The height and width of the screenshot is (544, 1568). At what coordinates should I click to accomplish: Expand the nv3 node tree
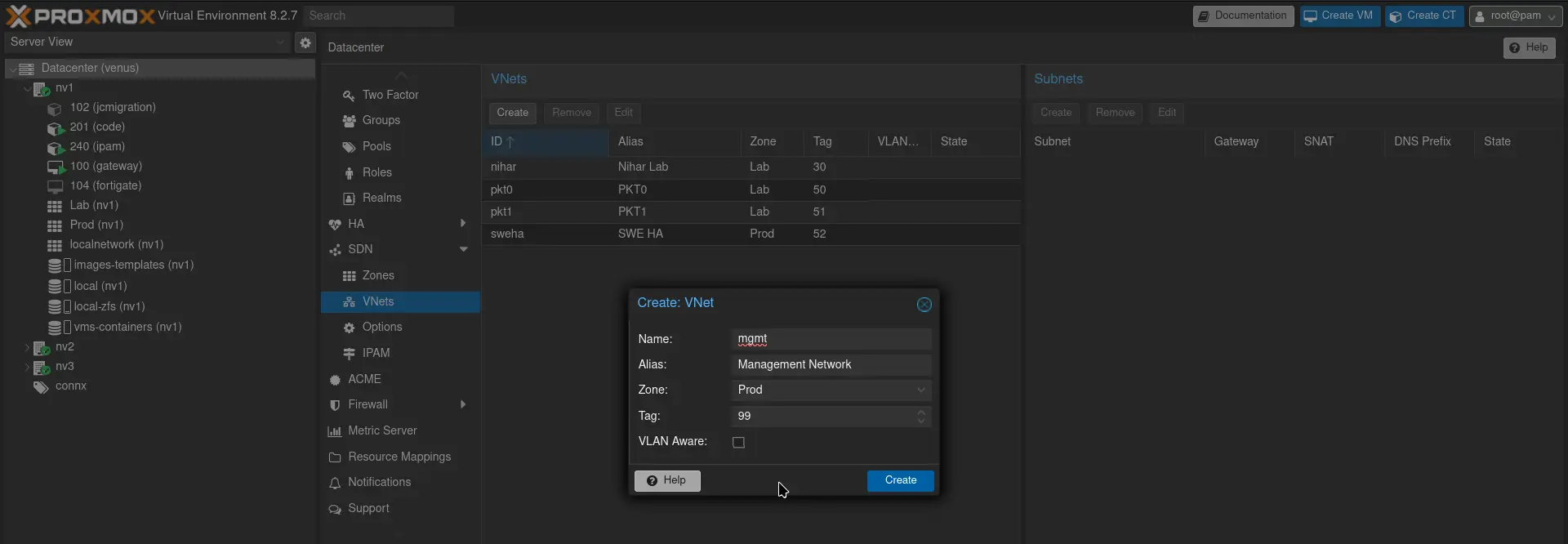(x=27, y=367)
